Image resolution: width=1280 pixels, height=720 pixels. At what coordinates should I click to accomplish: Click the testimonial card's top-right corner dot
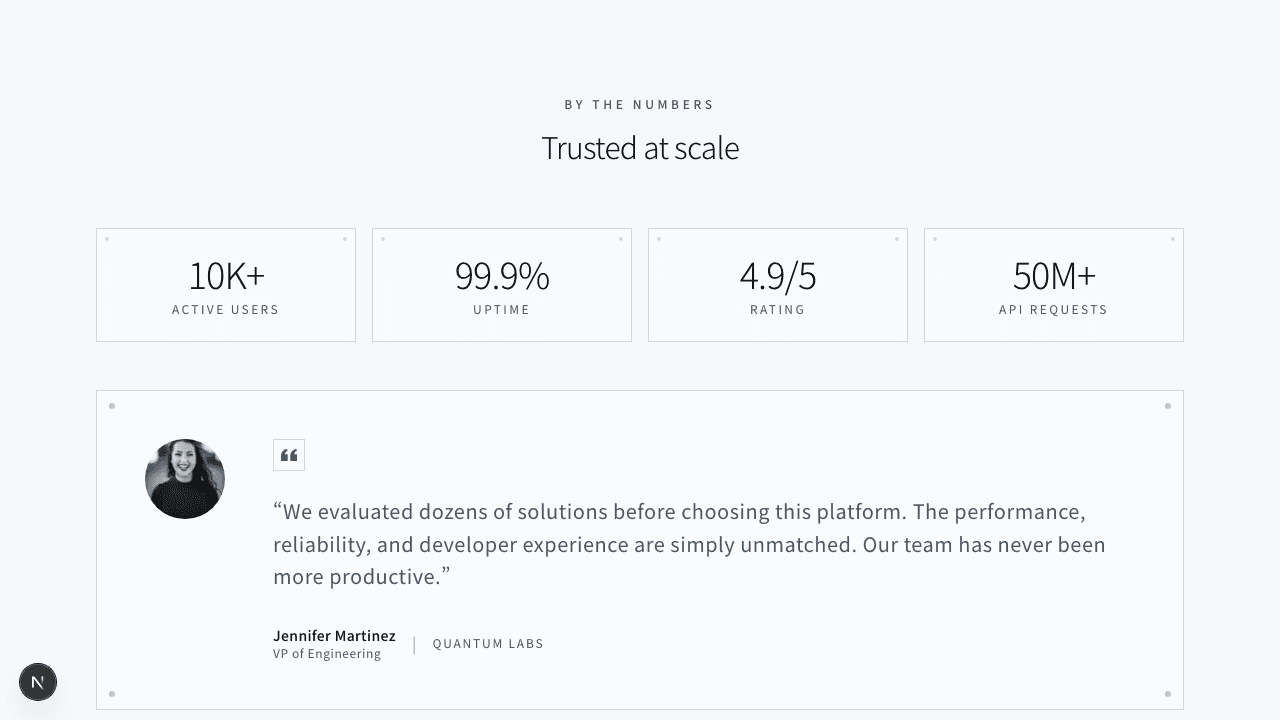[1168, 406]
